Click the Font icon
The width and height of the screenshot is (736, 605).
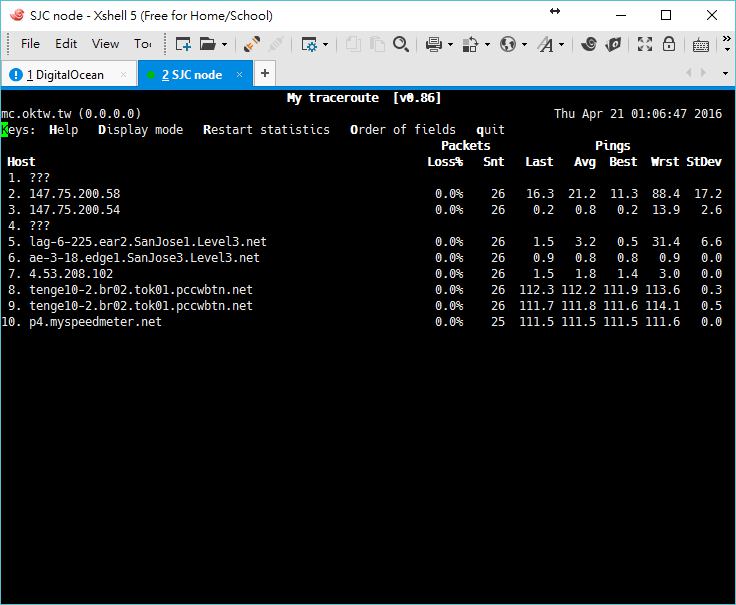click(x=545, y=45)
